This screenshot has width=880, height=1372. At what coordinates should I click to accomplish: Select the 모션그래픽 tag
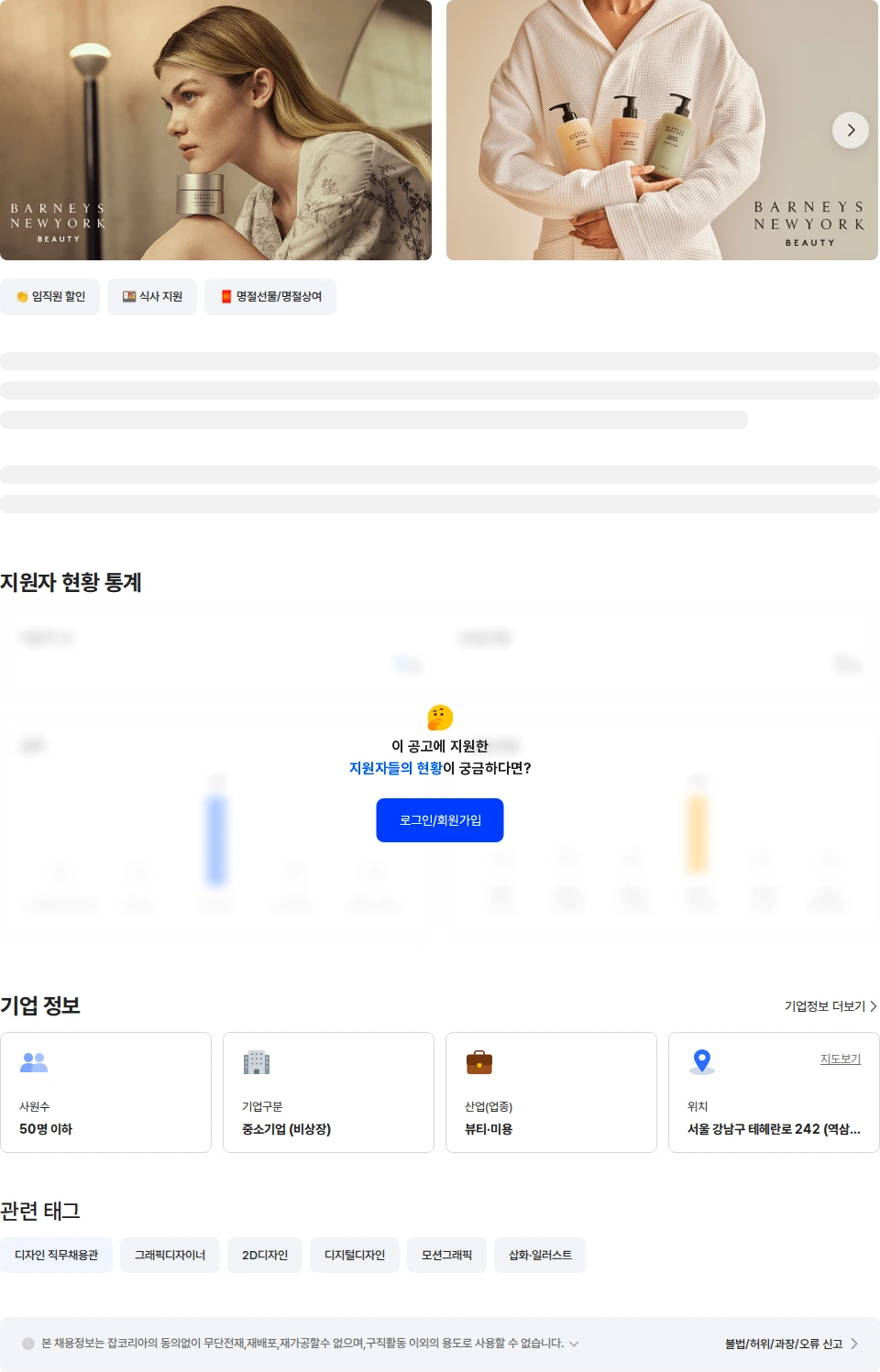pos(446,1255)
